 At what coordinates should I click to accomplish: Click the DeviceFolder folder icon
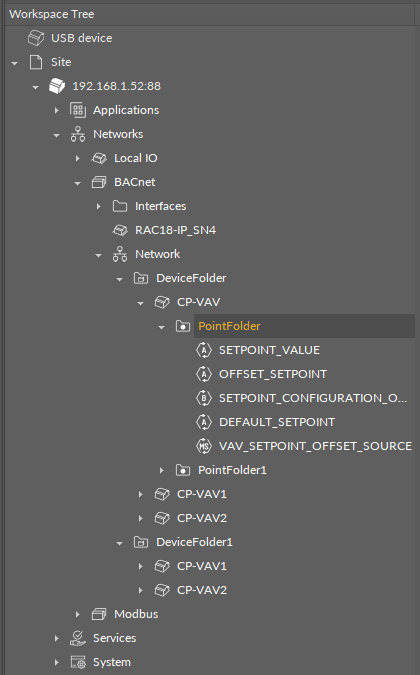click(141, 278)
